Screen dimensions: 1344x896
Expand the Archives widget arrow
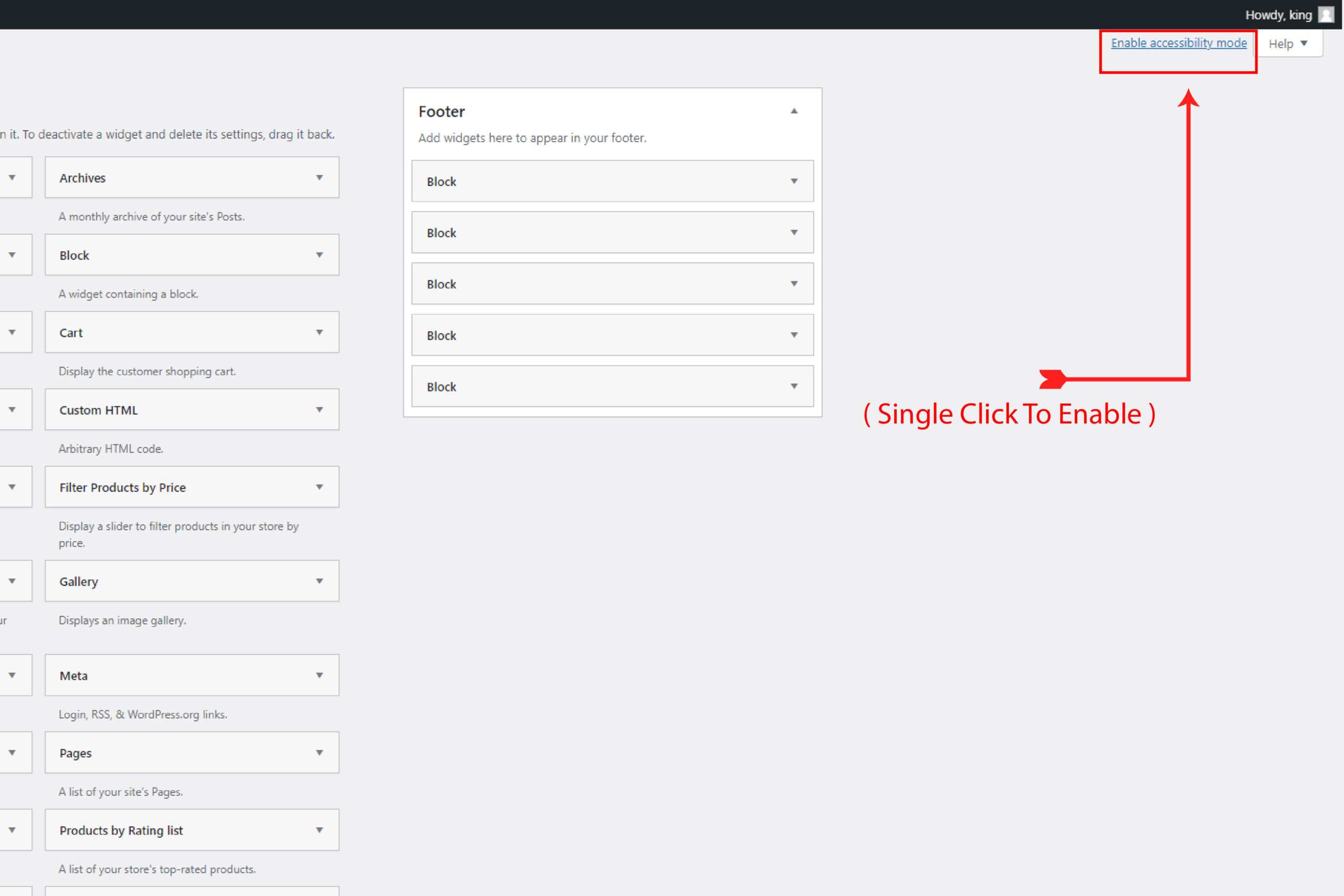click(319, 178)
